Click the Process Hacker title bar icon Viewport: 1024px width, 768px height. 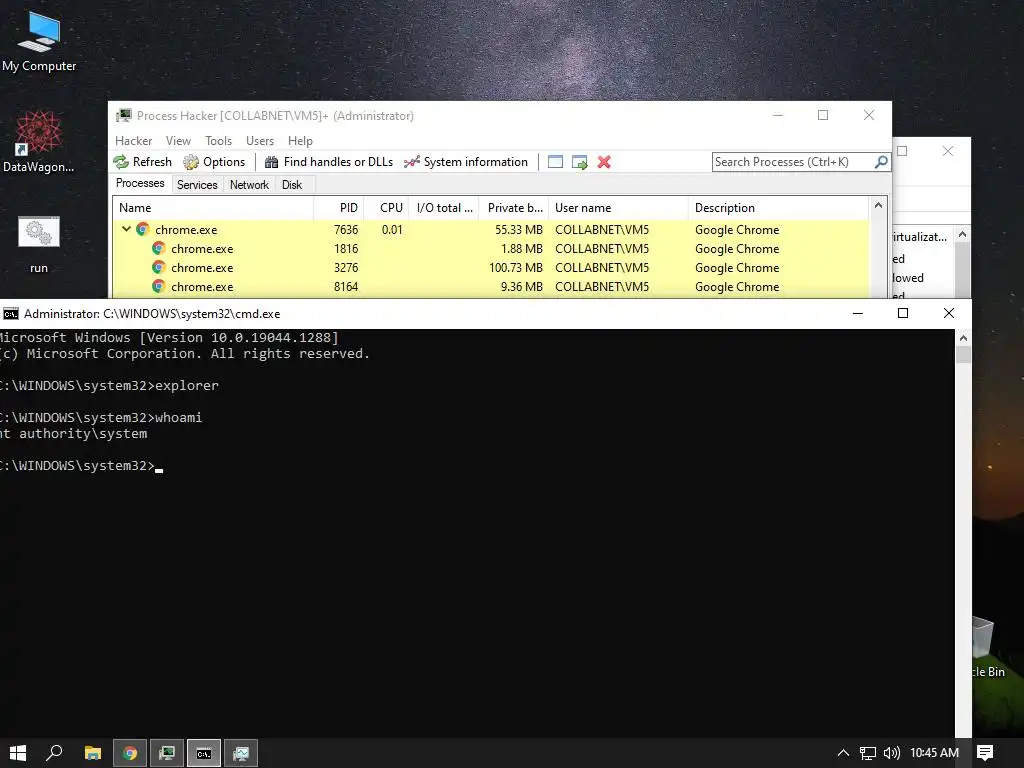[123, 116]
